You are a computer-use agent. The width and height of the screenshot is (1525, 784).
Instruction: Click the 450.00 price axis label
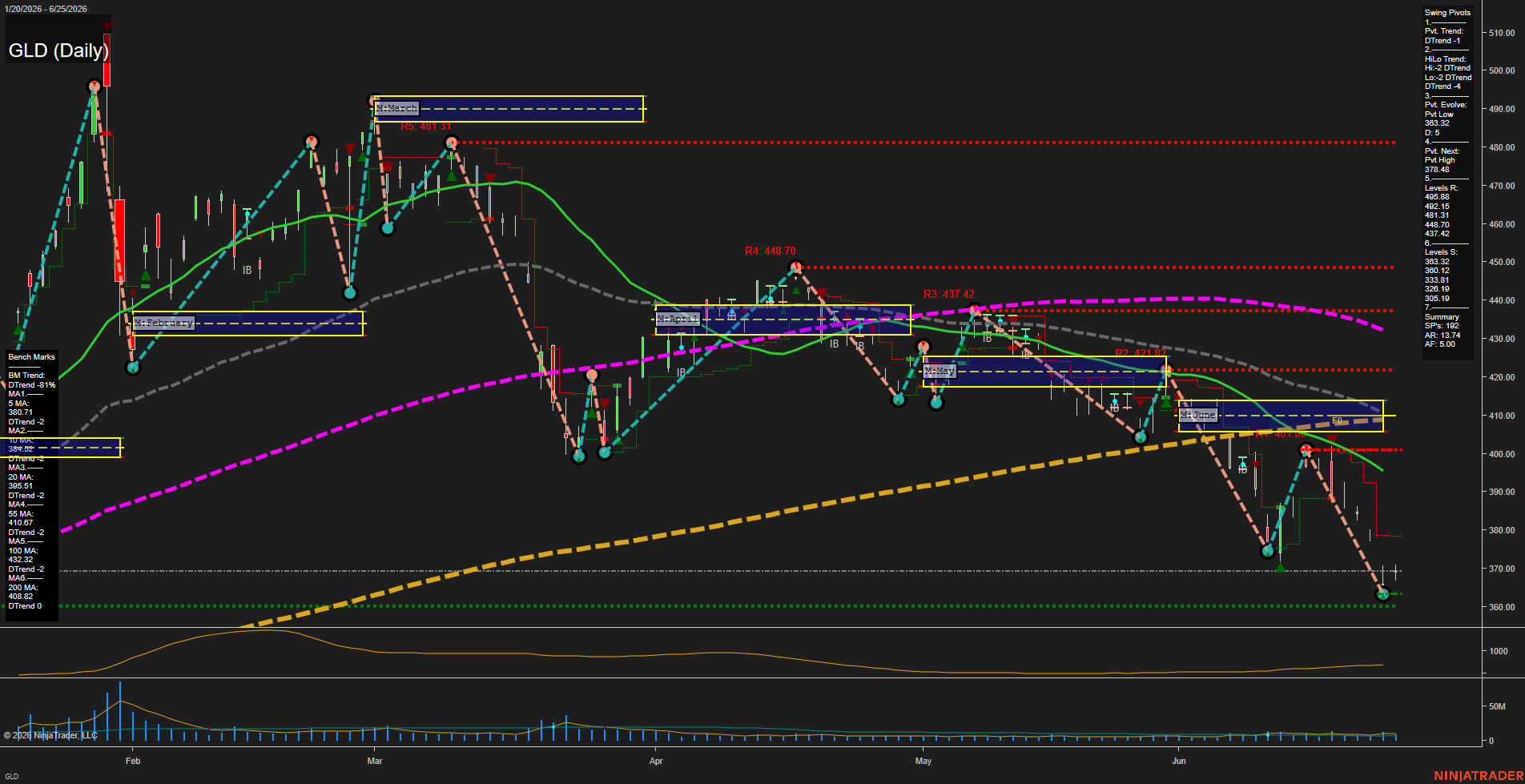[x=1502, y=262]
